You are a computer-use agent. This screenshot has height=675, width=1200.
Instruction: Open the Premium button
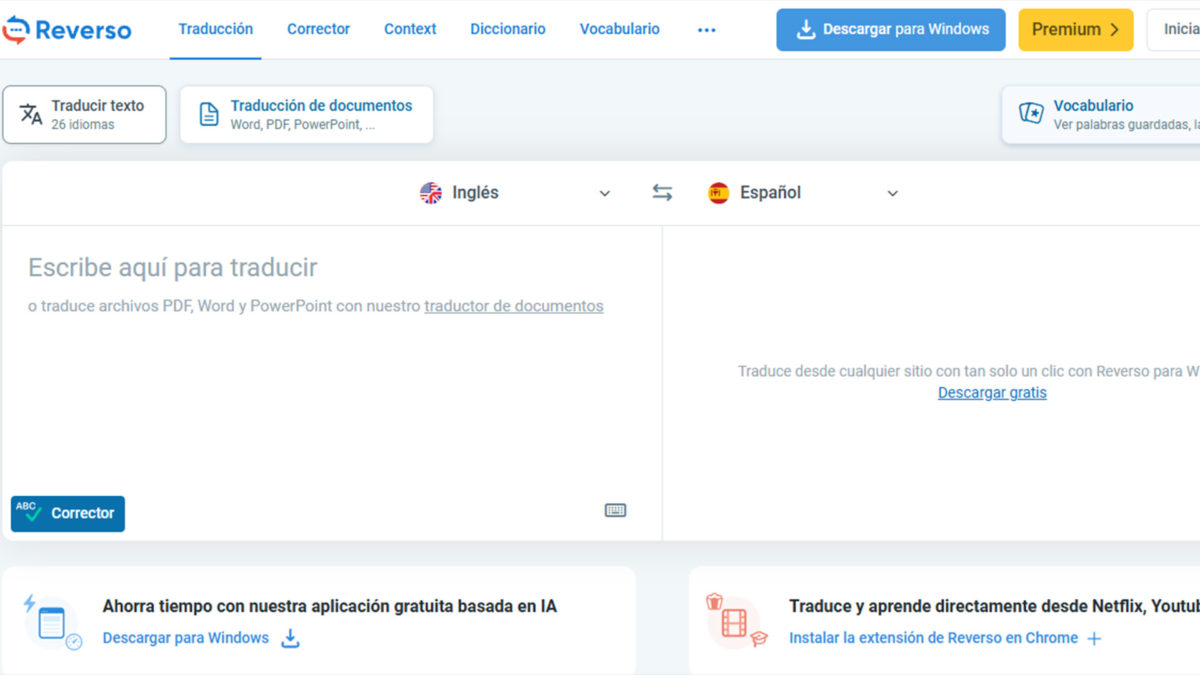1076,30
